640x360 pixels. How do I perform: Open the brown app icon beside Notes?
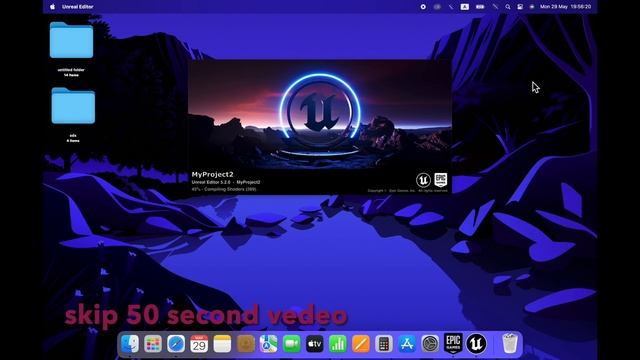245,344
